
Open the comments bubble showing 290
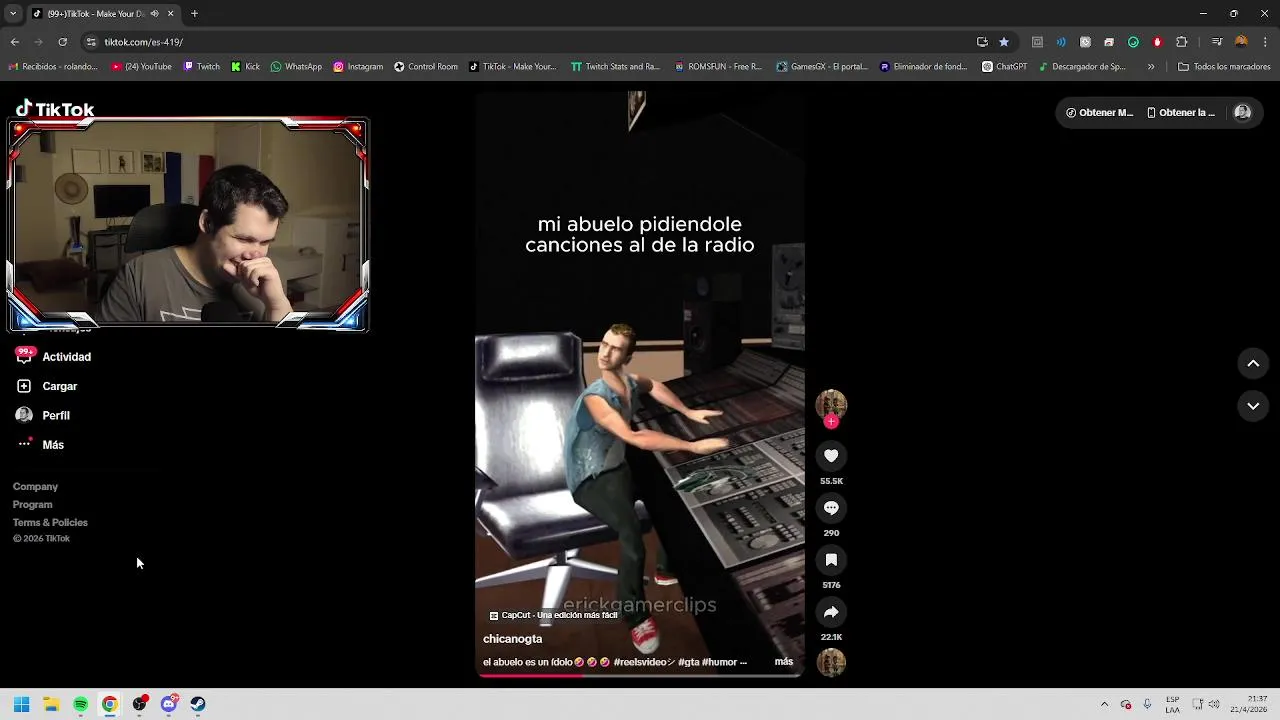point(831,508)
